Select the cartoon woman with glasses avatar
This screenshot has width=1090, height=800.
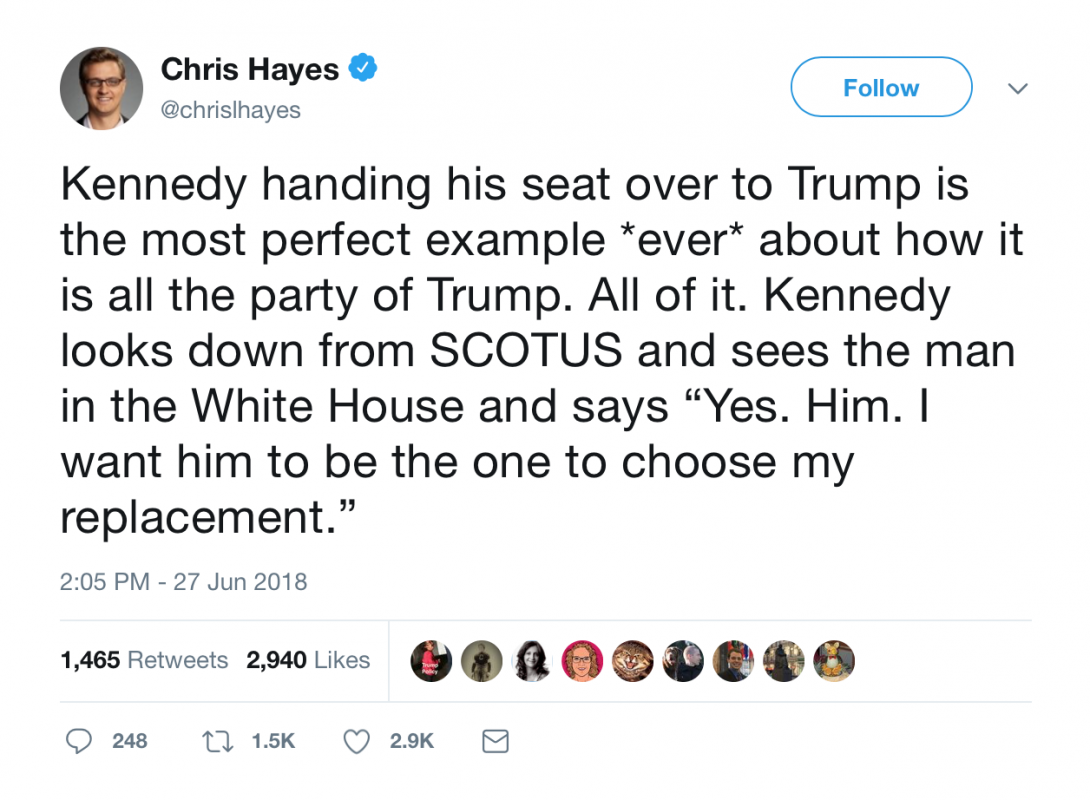pyautogui.click(x=583, y=660)
